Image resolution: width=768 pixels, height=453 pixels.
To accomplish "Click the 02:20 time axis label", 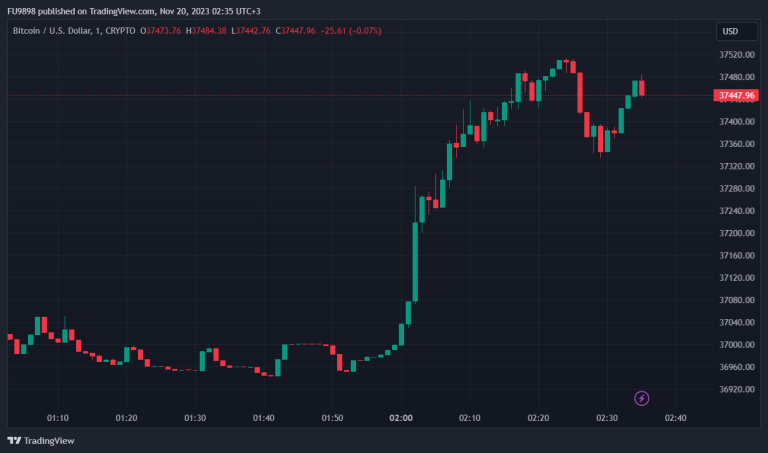I will (x=539, y=417).
